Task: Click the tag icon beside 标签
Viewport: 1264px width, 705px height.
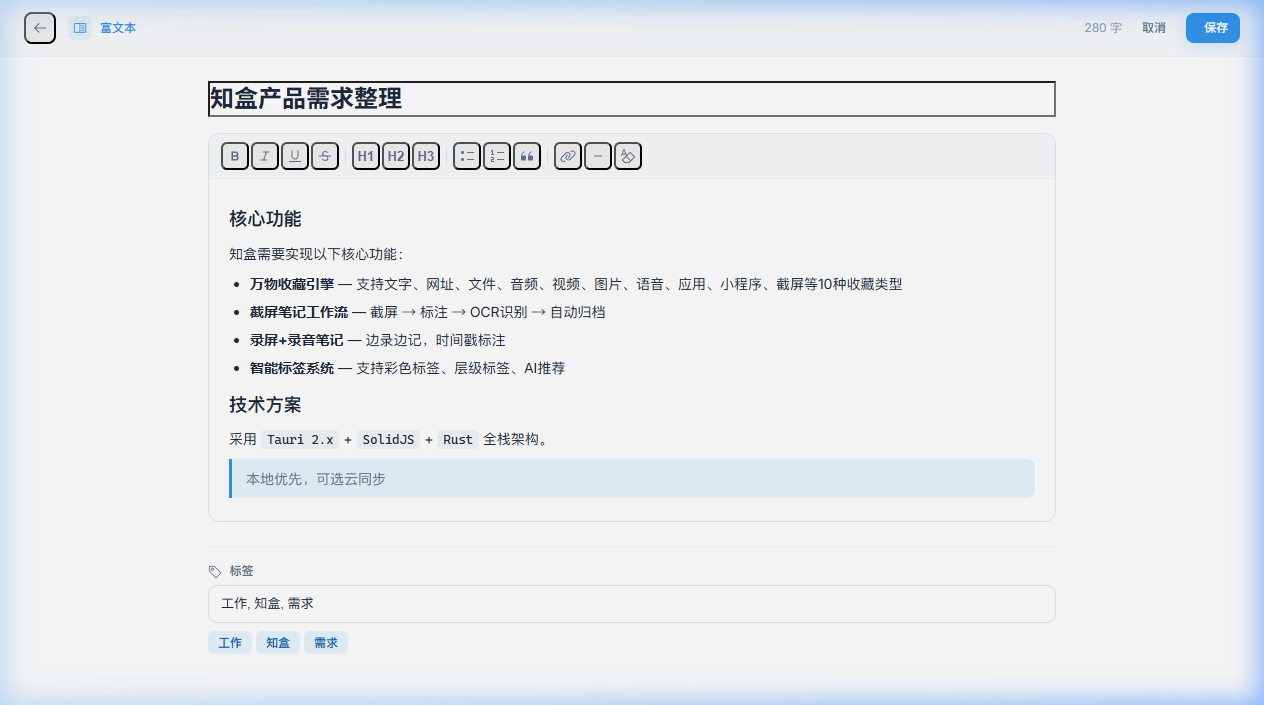Action: tap(215, 571)
